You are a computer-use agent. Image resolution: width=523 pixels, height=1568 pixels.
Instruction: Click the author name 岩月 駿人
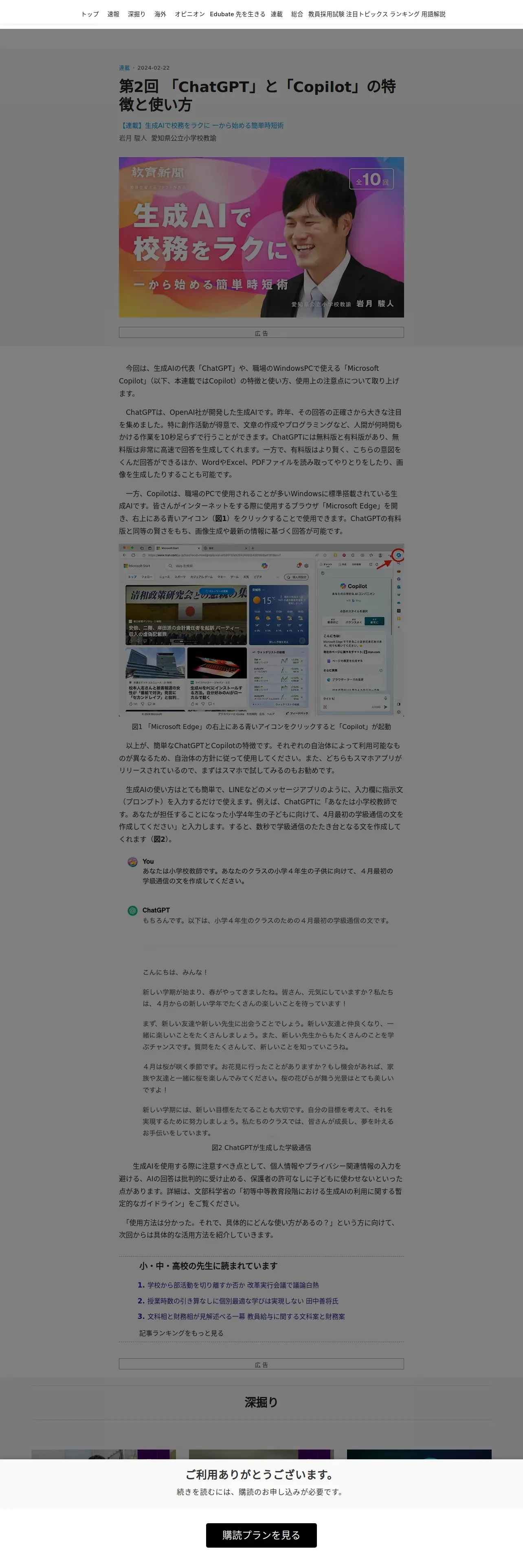(x=133, y=138)
